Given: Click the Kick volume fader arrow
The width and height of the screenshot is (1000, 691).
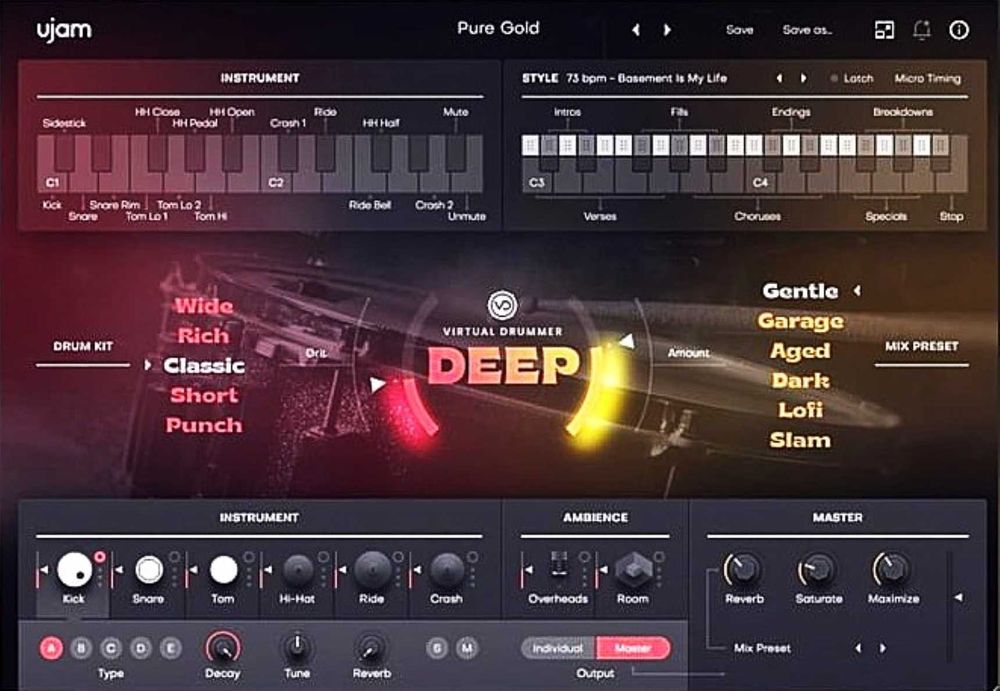Looking at the screenshot, I should [x=44, y=569].
